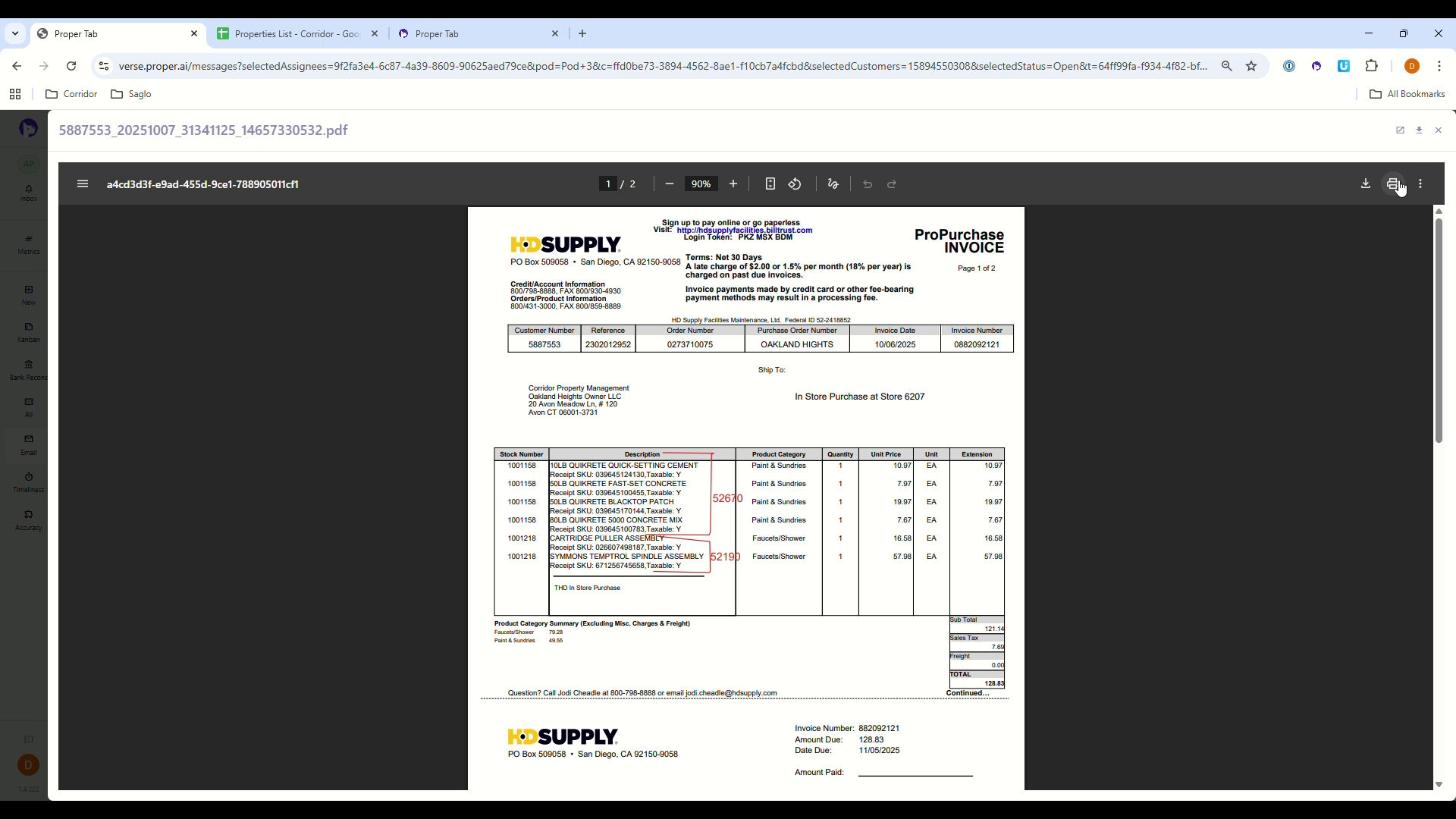Open Chrome extensions puzzle icon
Viewport: 1456px width, 819px height.
coord(1371,67)
